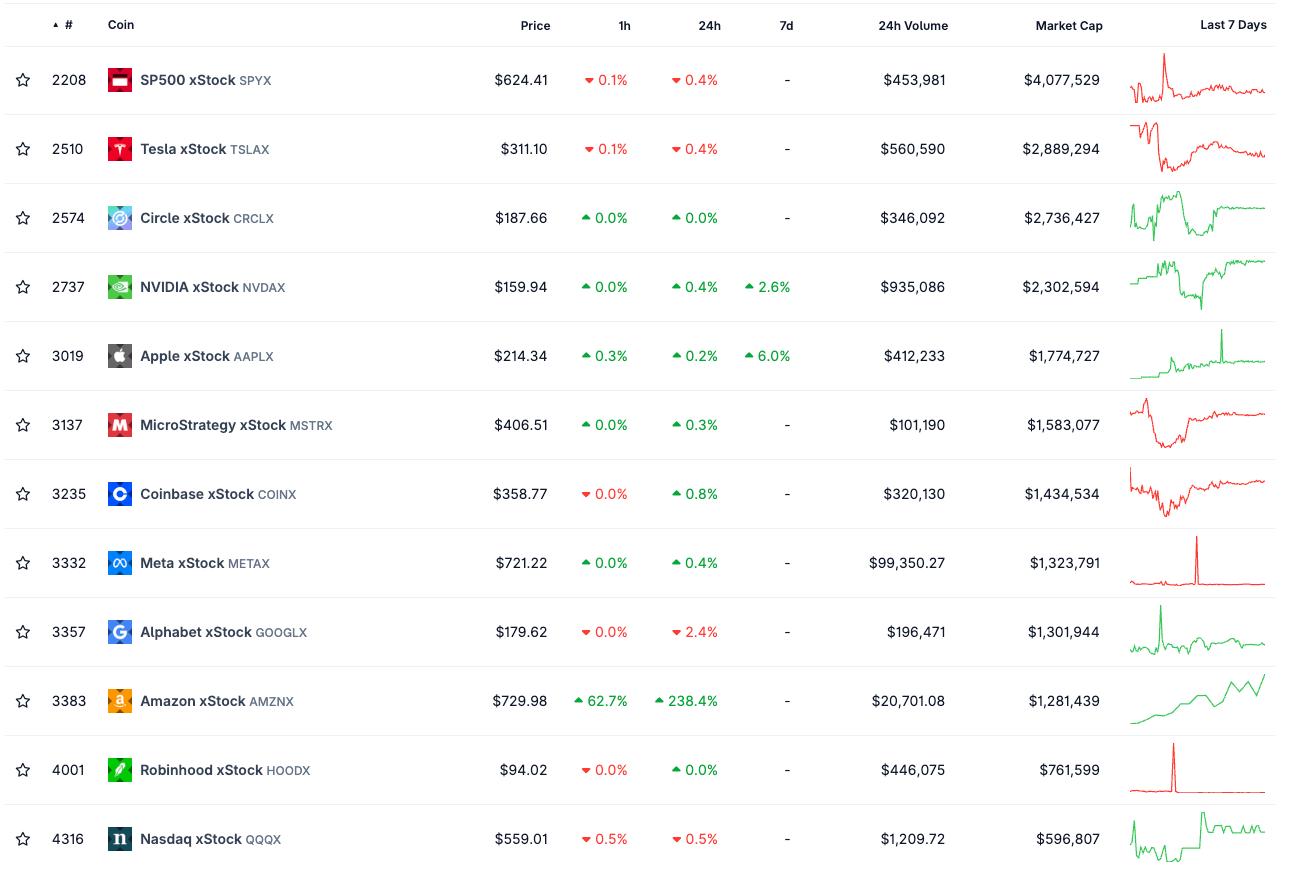Screen dimensions: 1308x872
Task: Toggle the MicroStrategy xStock star
Action: click(23, 425)
